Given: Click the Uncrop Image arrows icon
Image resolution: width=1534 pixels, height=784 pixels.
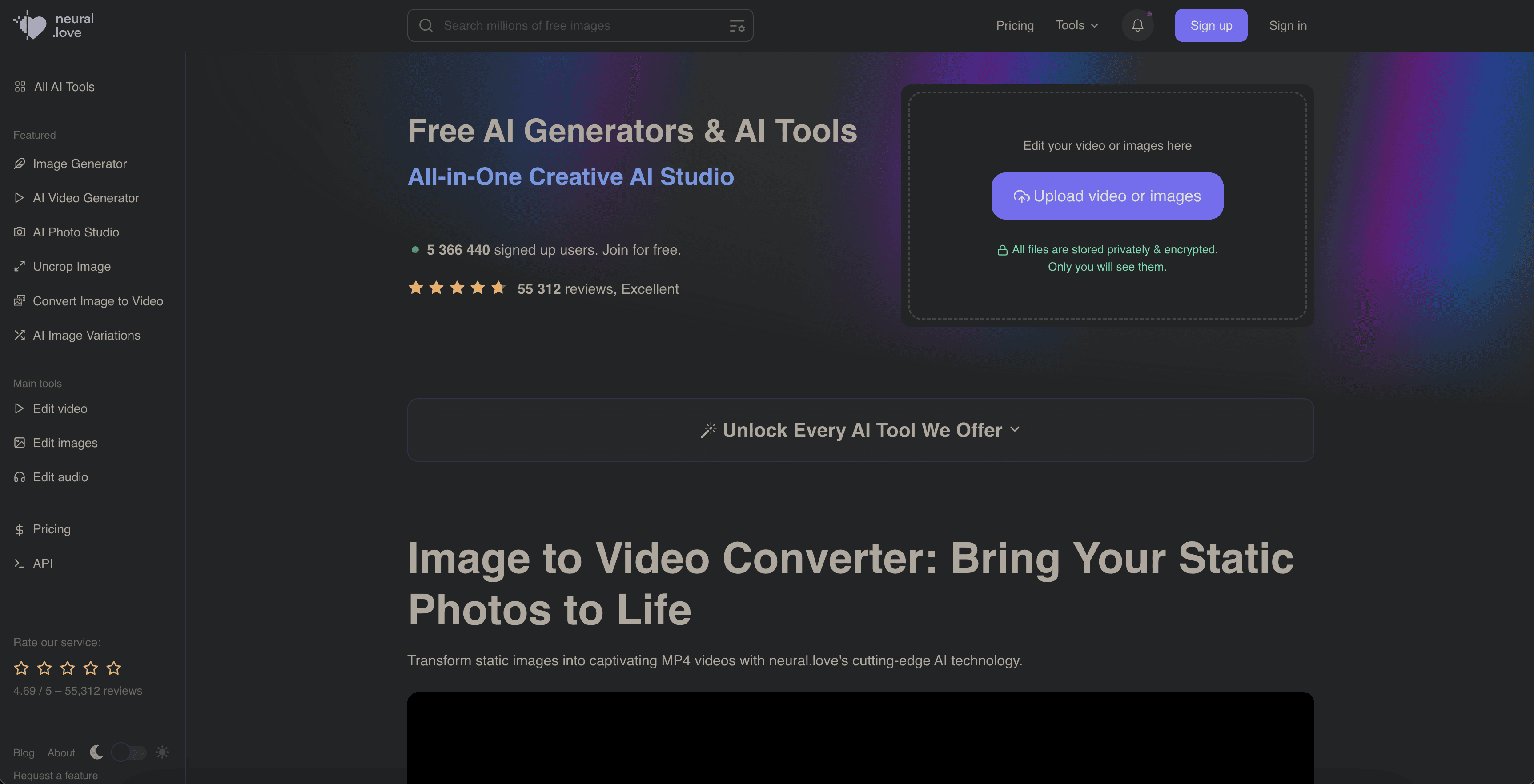Looking at the screenshot, I should (20, 266).
